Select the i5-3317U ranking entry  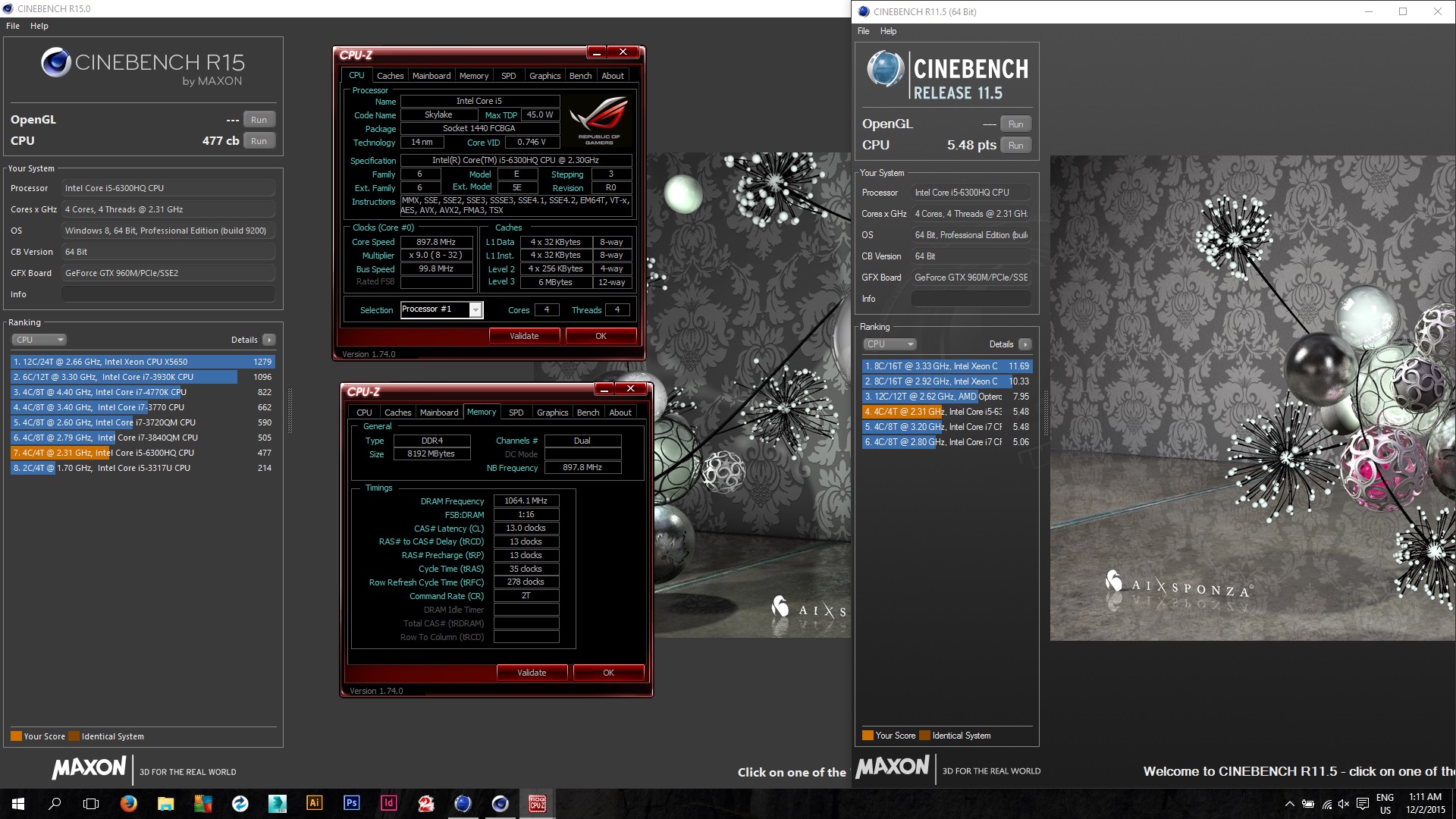143,468
